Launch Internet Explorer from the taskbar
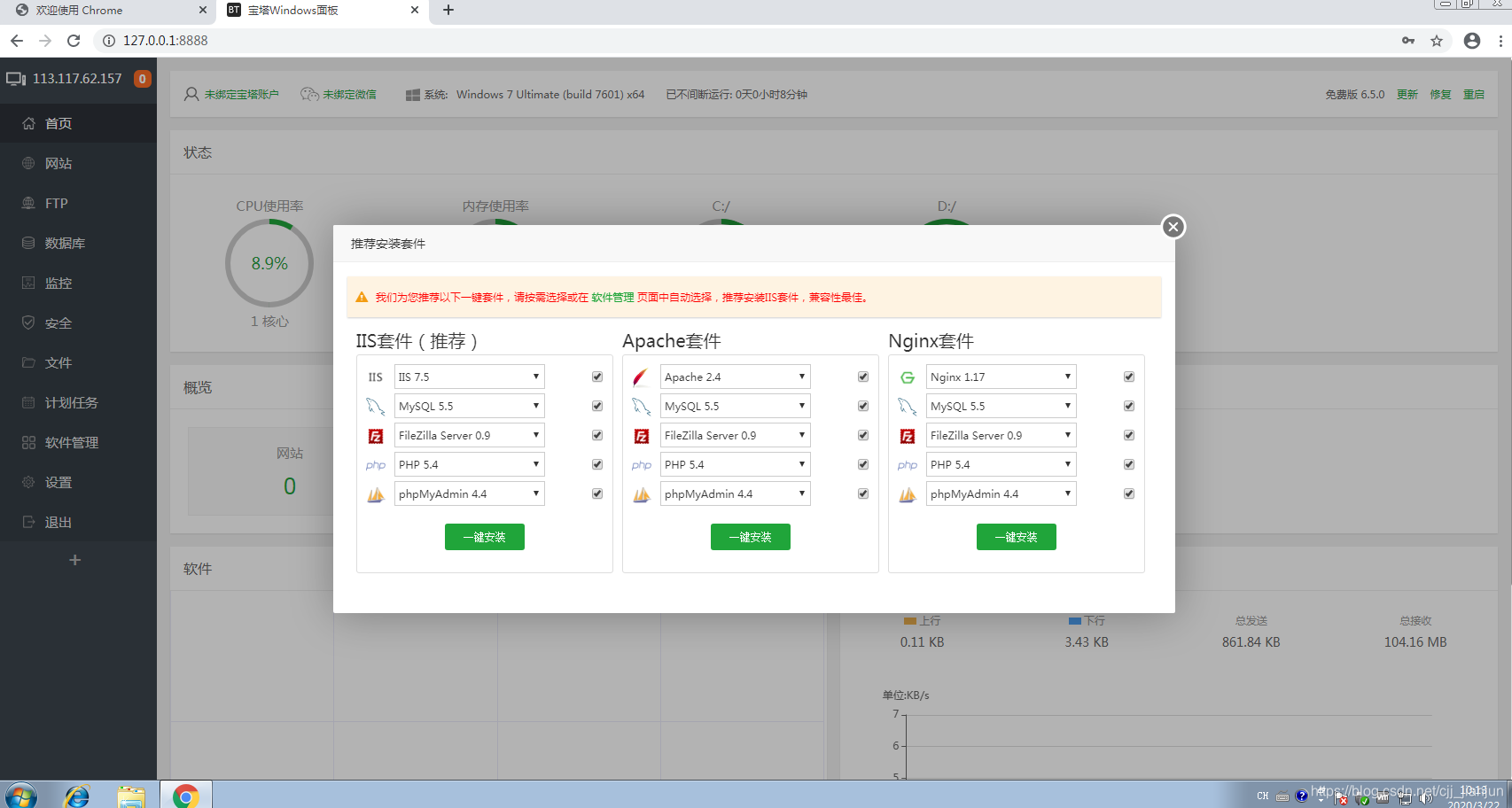1512x808 pixels. pos(77,796)
